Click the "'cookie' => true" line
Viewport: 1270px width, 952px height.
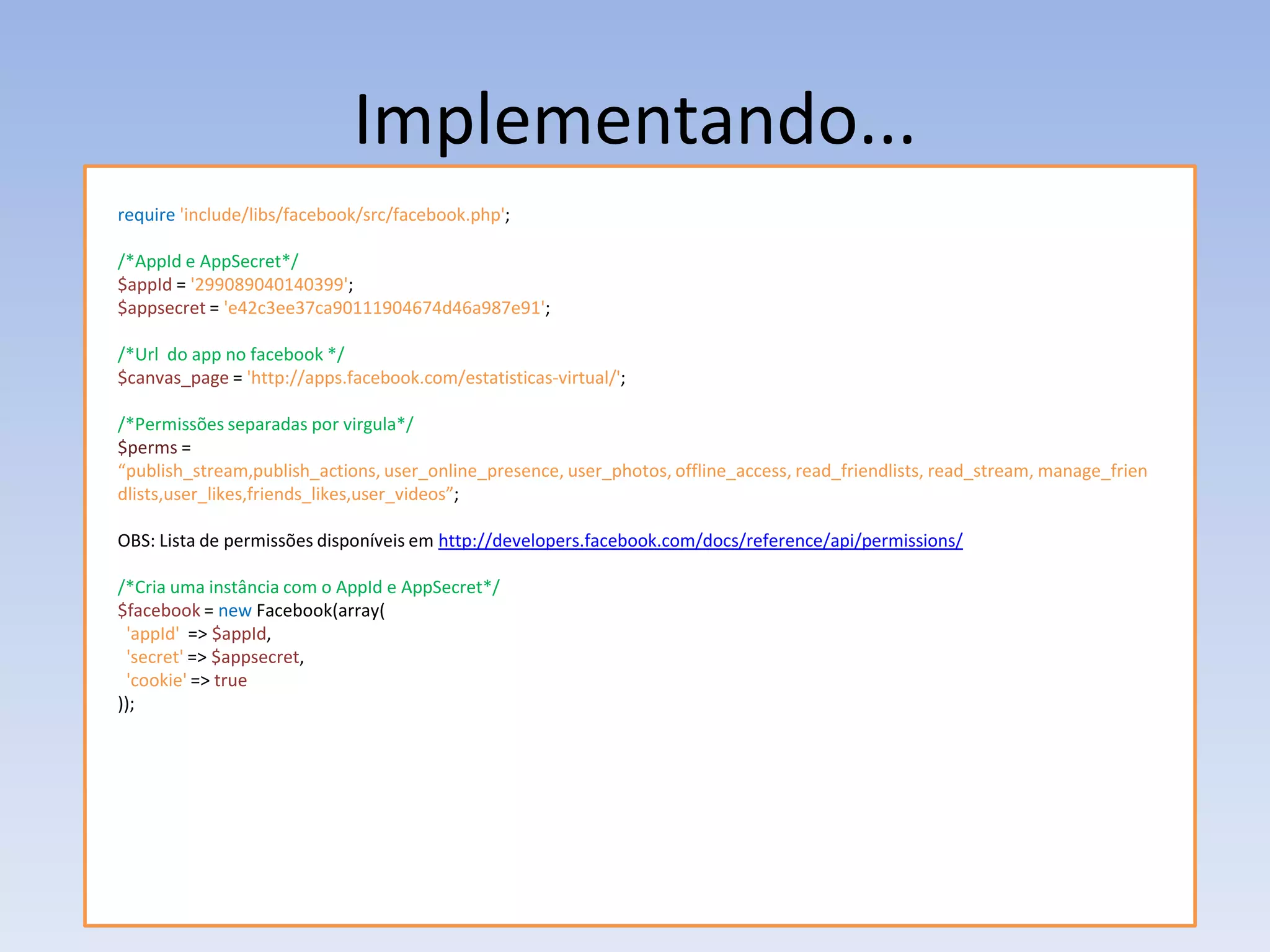186,680
